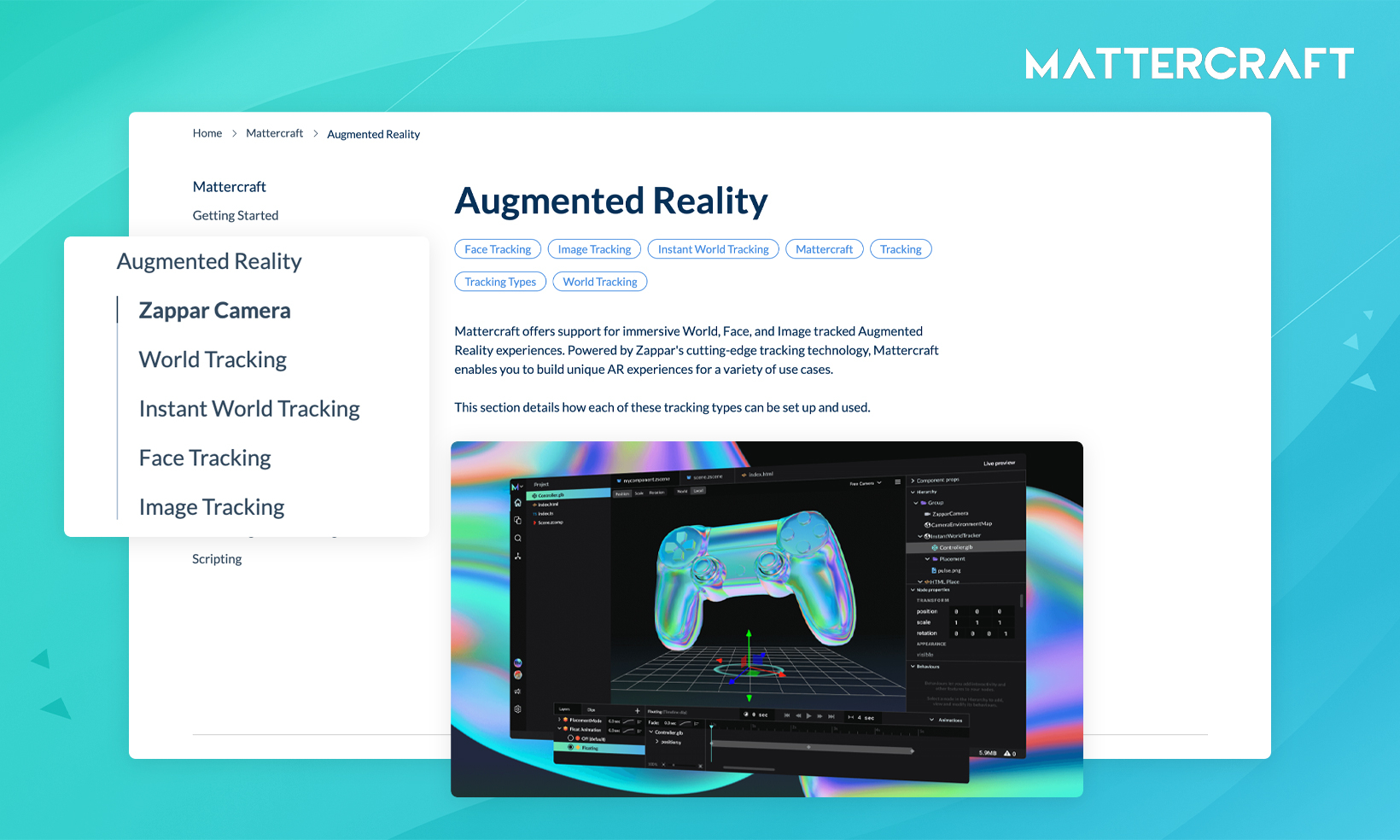This screenshot has width=1400, height=840.
Task: Switch to mycomponent.zscene tab
Action: (x=643, y=480)
